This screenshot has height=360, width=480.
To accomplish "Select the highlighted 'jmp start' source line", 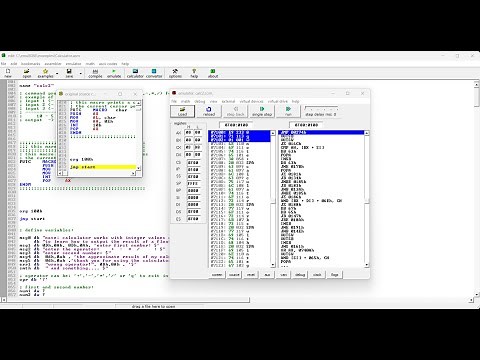I will (x=102, y=167).
